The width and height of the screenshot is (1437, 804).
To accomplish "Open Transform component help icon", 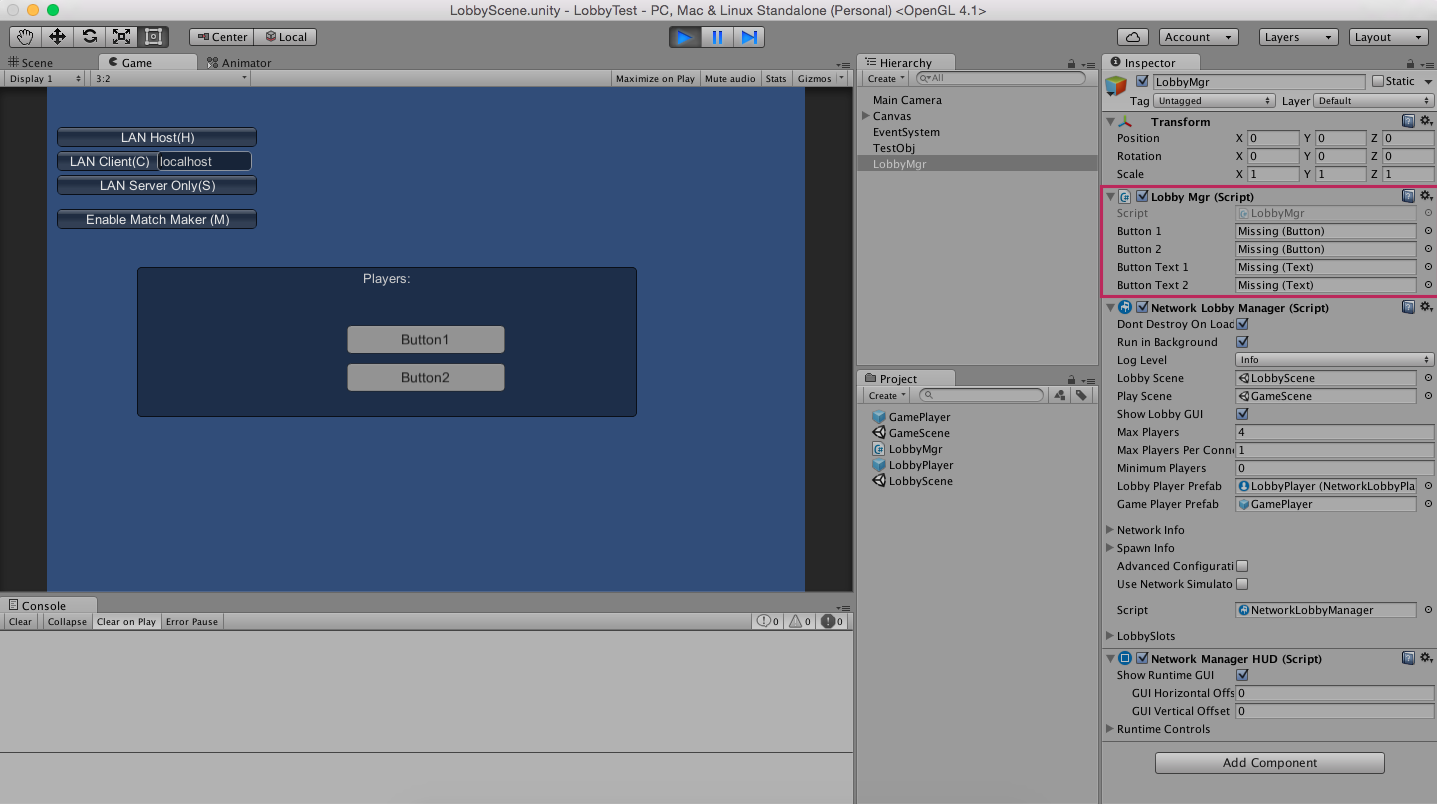I will click(1408, 121).
